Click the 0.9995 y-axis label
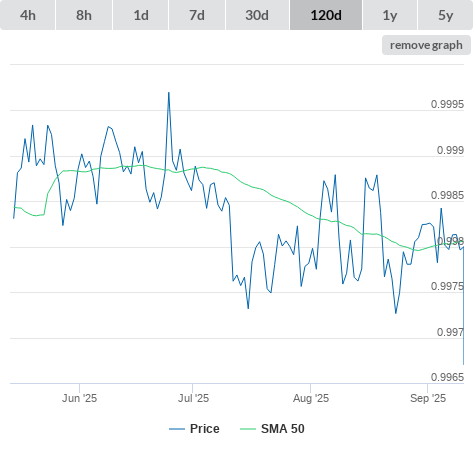 [447, 104]
